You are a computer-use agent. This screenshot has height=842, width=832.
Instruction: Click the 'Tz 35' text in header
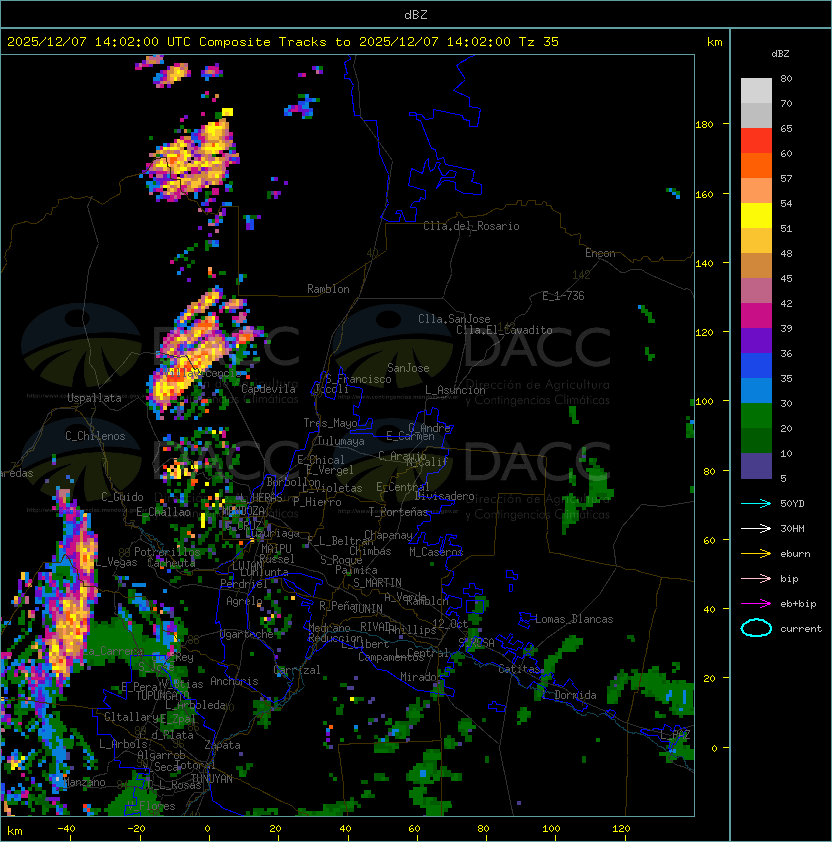[x=539, y=42]
